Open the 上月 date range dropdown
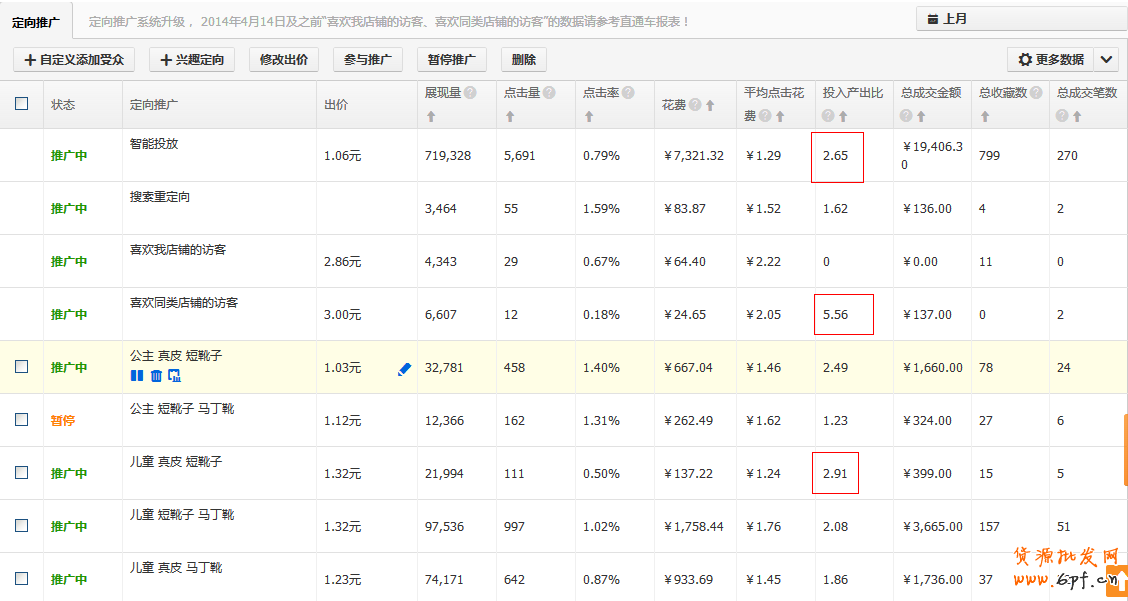 pos(1015,19)
